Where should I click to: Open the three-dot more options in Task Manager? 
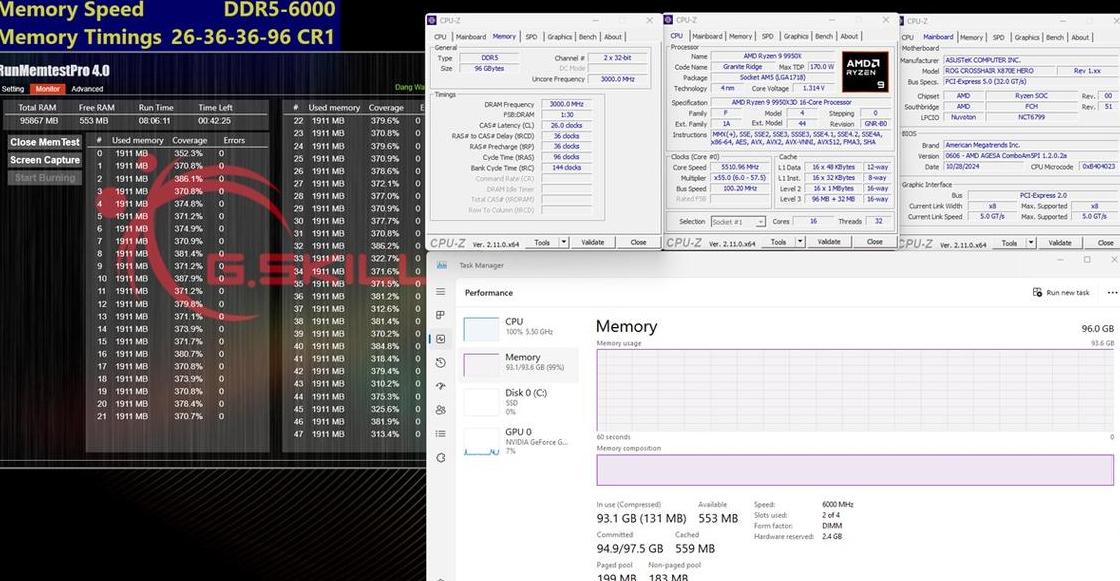pos(1112,292)
